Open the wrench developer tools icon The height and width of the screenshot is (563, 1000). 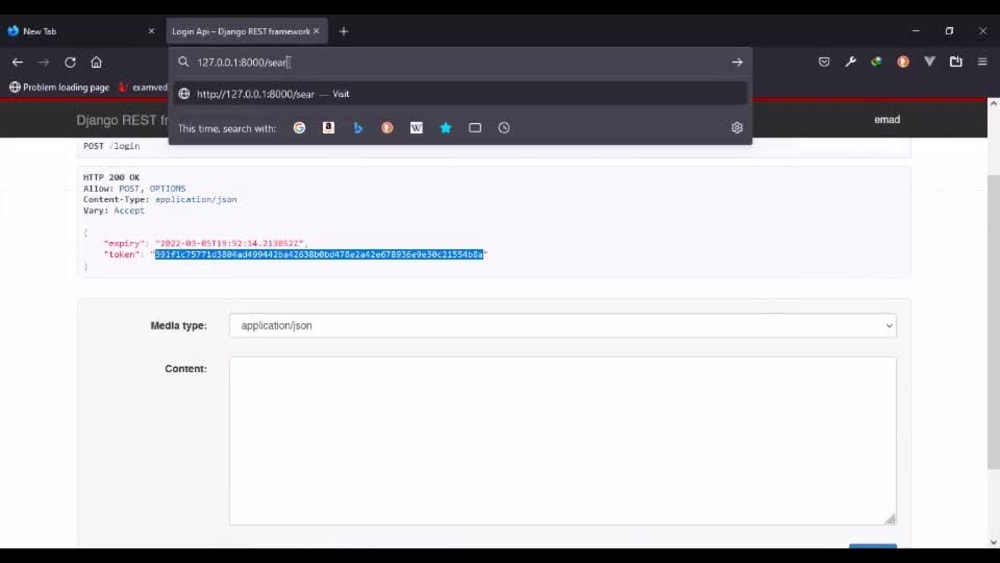[x=850, y=62]
